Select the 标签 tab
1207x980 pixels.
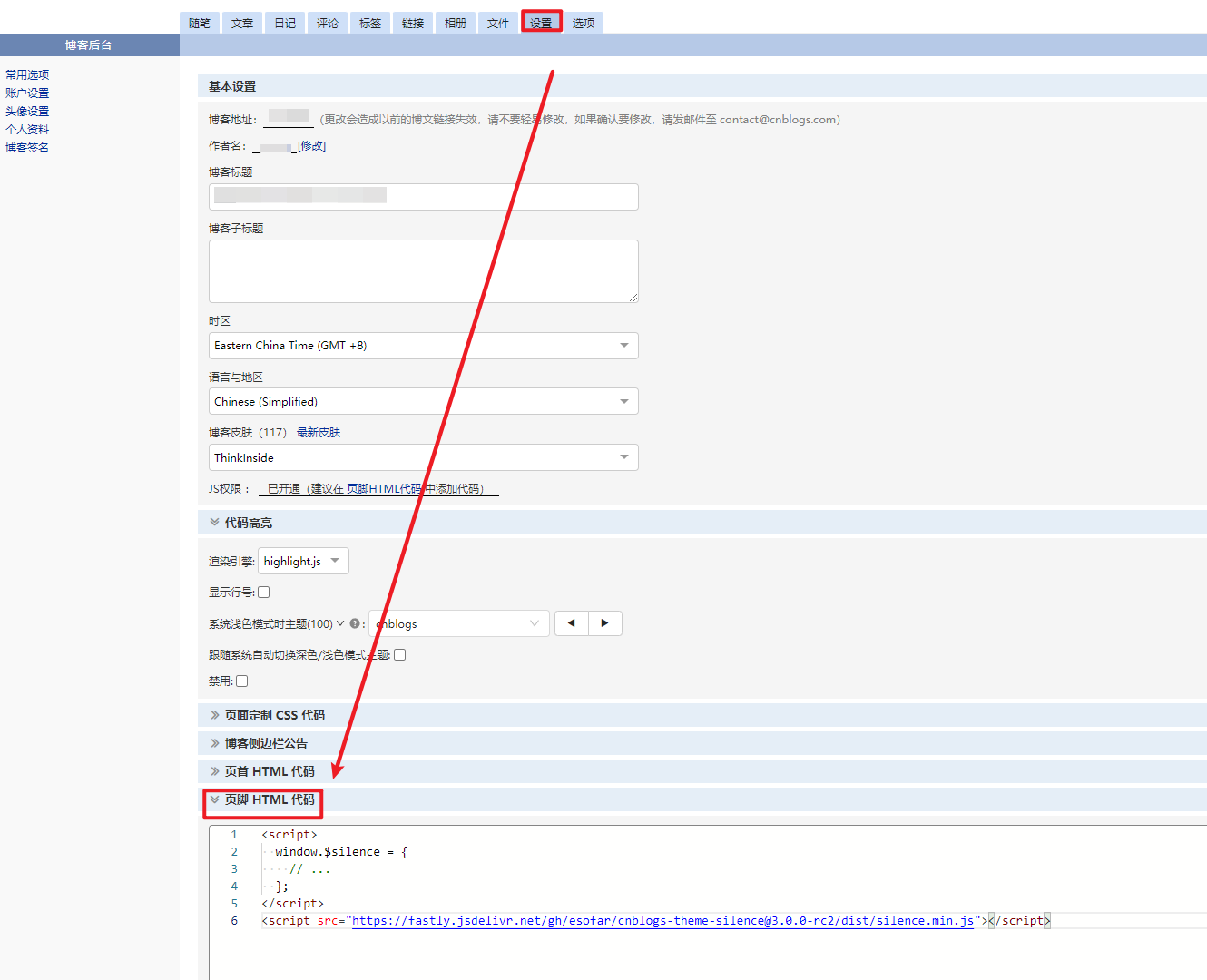coord(370,23)
